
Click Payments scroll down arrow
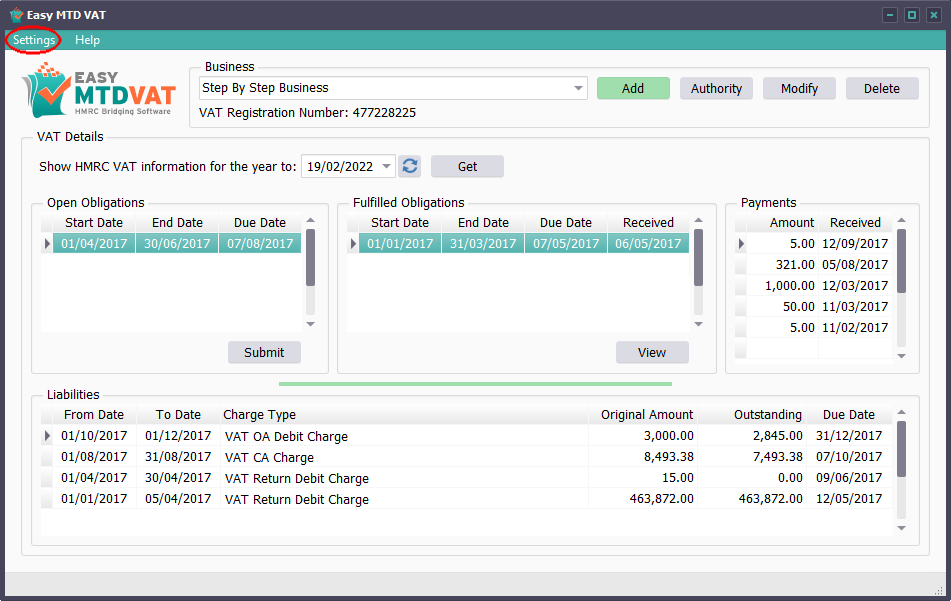click(902, 356)
